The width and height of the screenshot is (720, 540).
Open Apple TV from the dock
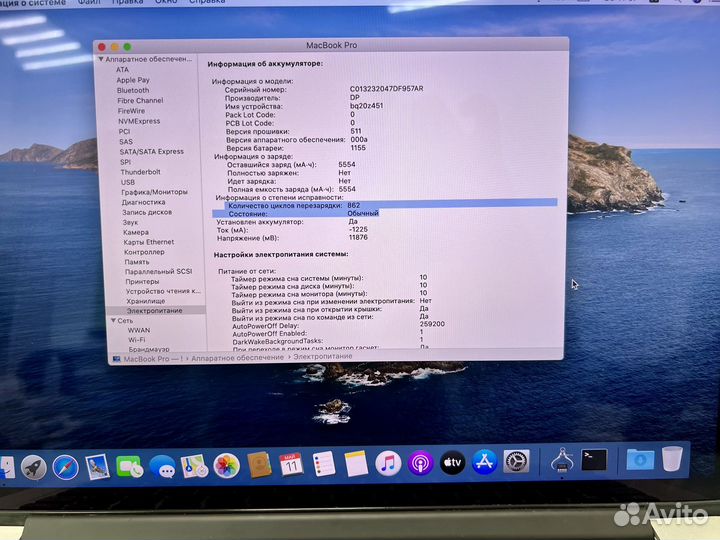coord(452,462)
